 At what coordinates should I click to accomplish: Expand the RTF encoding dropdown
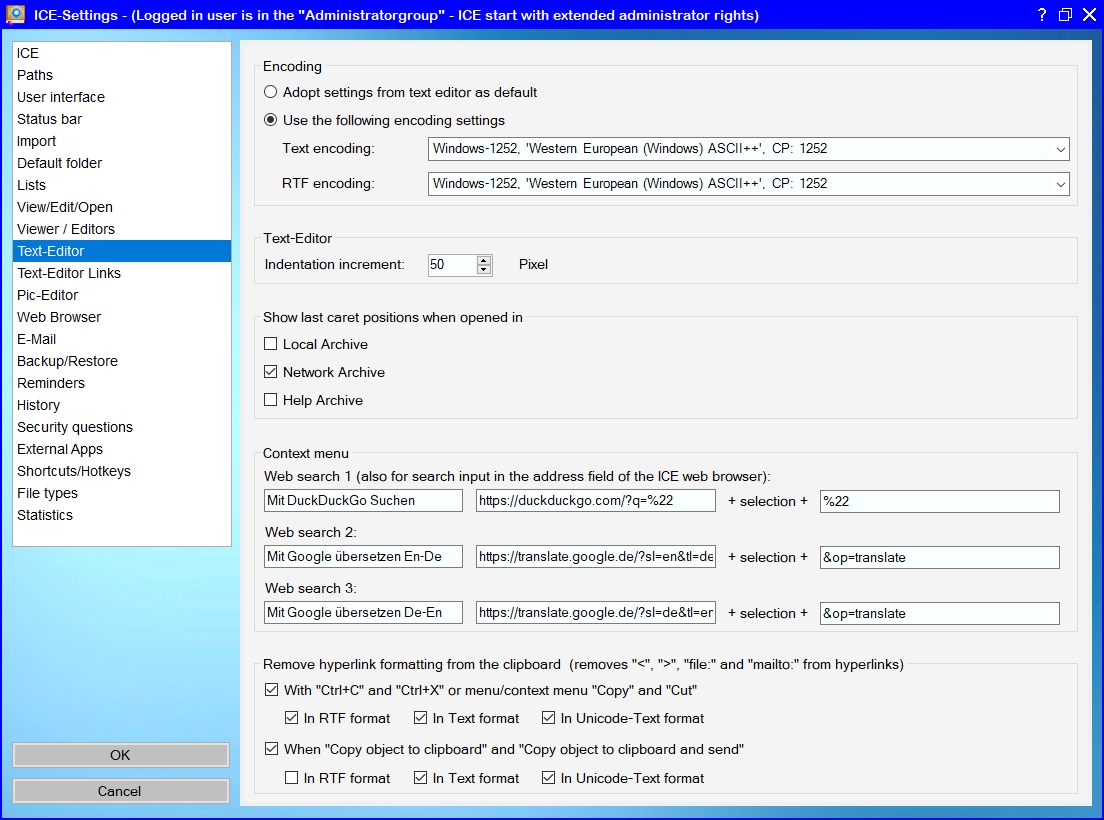pos(1059,184)
